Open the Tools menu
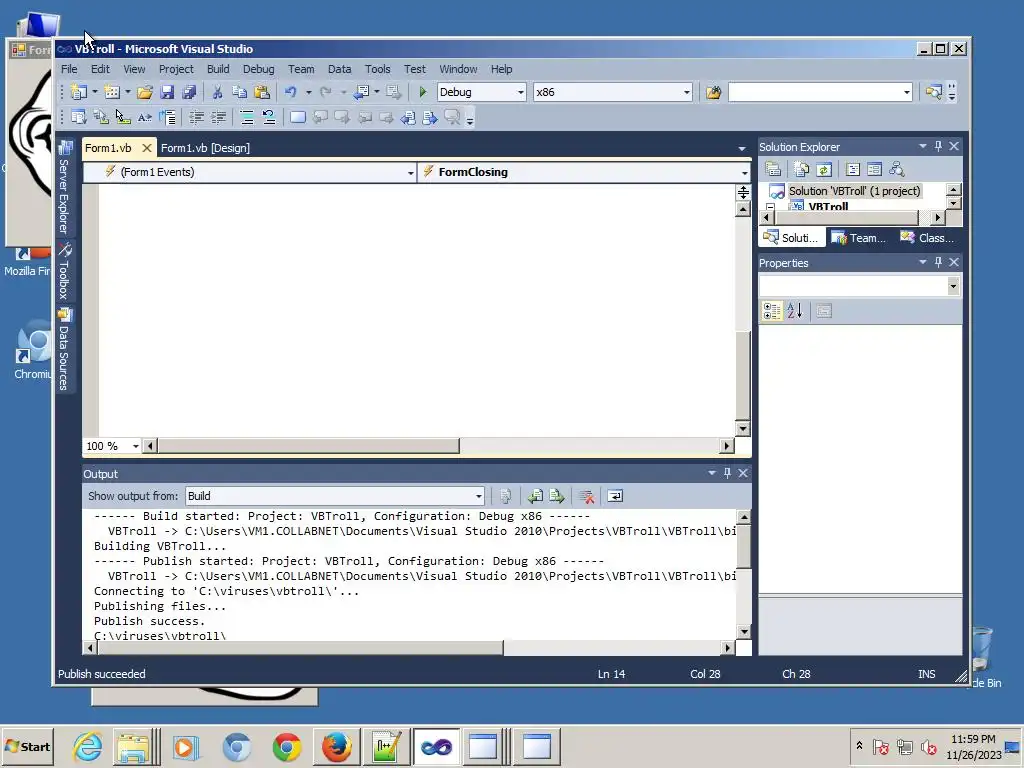Screen dimensions: 1024x768 [377, 69]
